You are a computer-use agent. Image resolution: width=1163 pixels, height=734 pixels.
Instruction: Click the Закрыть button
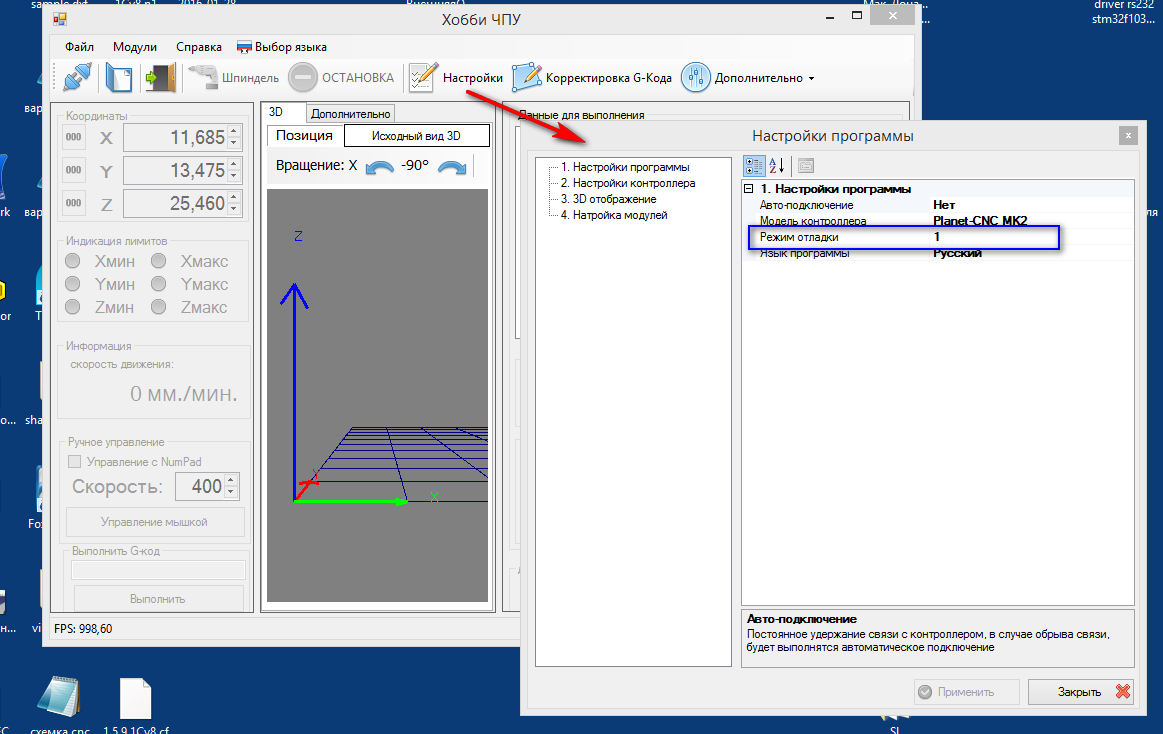tap(1081, 692)
